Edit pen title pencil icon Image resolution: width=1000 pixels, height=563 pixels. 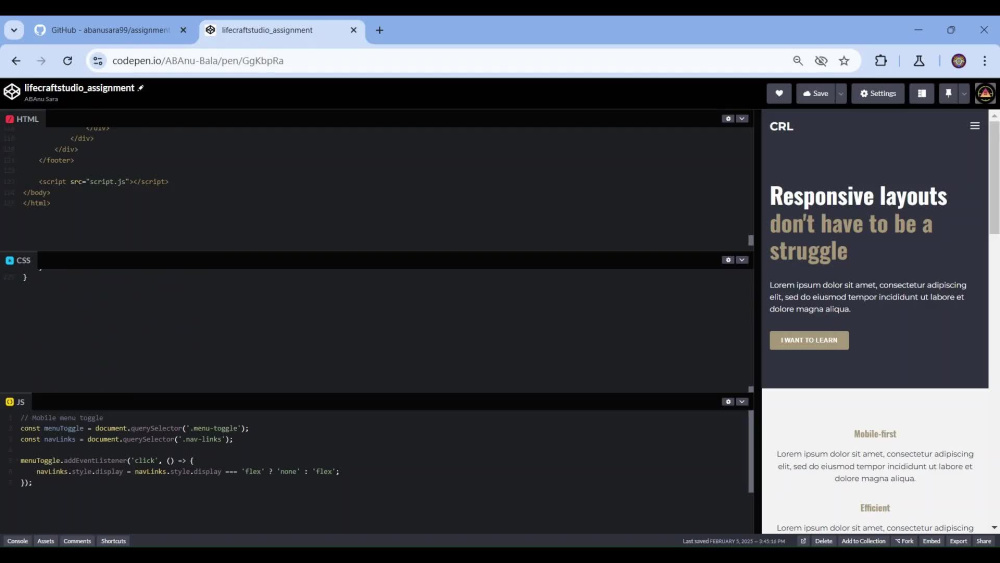141,88
